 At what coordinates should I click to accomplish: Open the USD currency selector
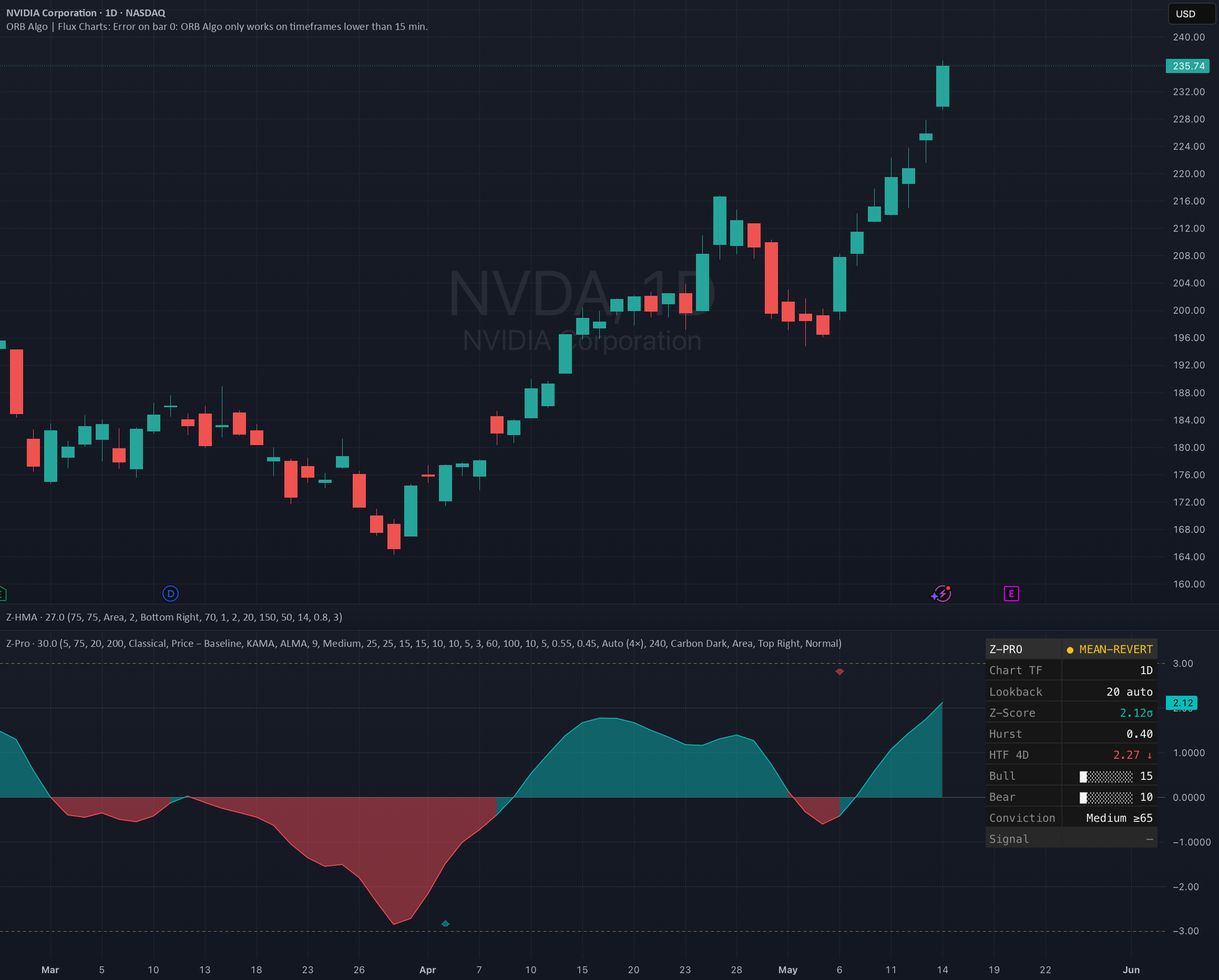click(x=1192, y=14)
